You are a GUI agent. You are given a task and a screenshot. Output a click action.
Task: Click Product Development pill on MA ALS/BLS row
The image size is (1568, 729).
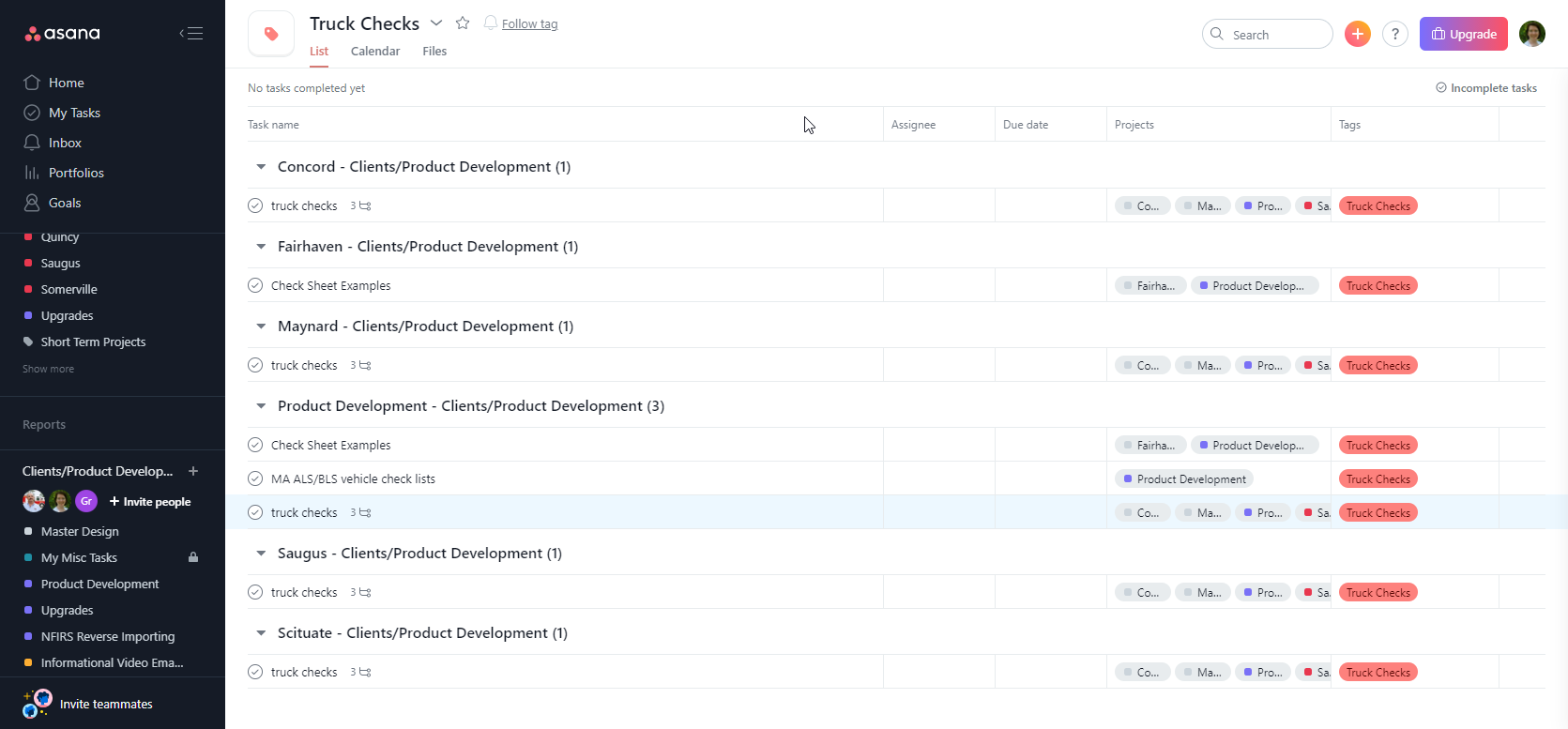coord(1184,478)
